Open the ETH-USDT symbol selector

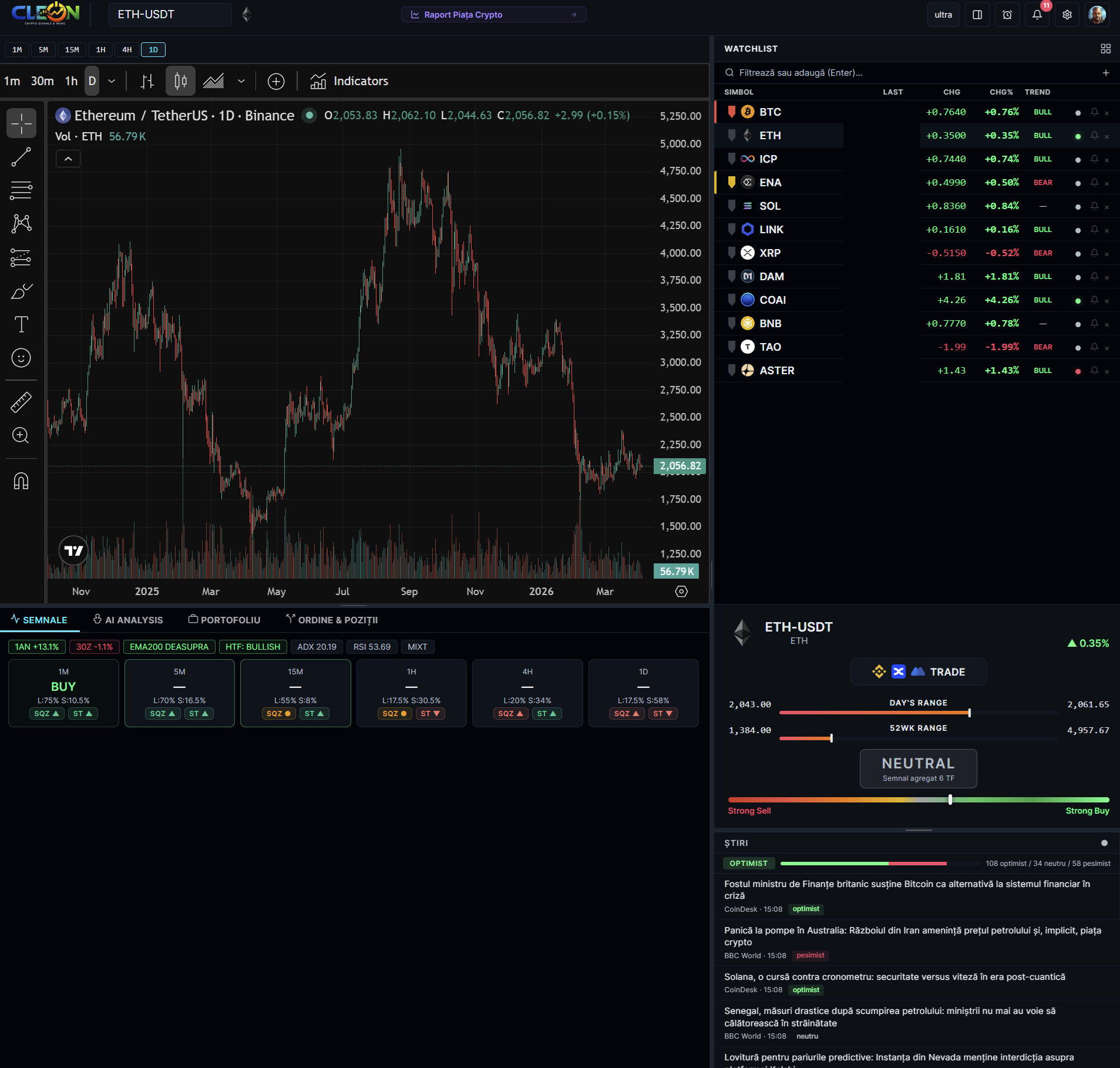pos(170,15)
